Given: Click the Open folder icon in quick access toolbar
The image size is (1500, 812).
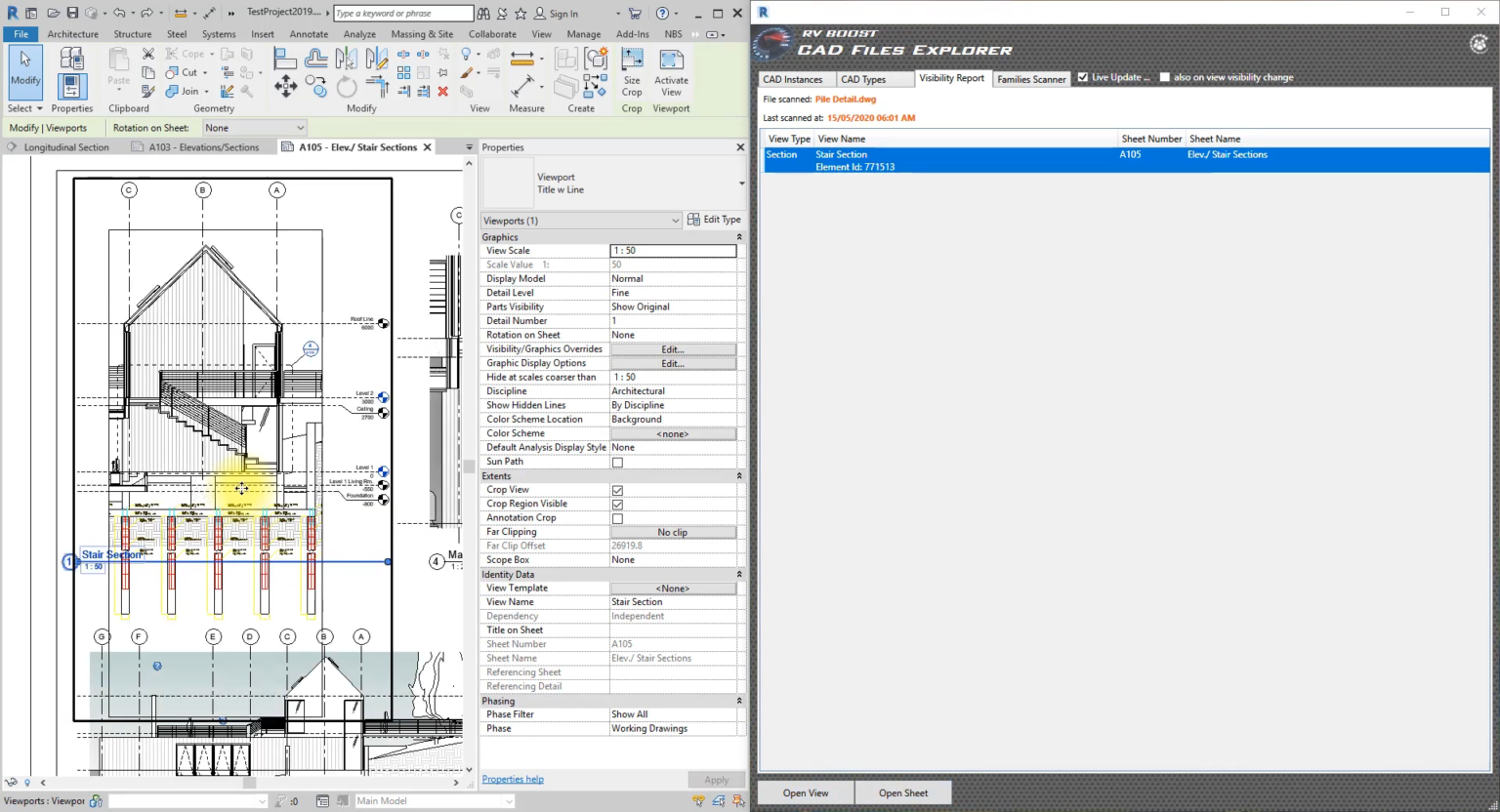Looking at the screenshot, I should 53,14.
